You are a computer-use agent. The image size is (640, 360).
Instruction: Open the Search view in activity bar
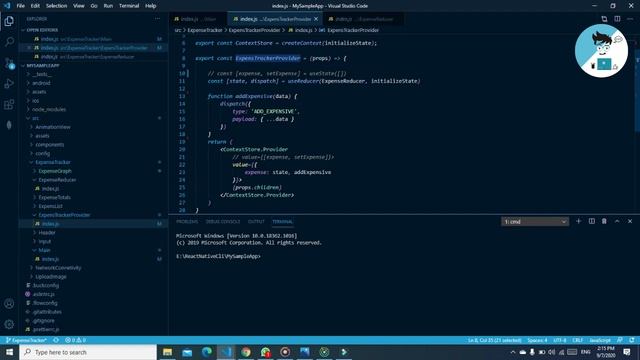pyautogui.click(x=9, y=42)
